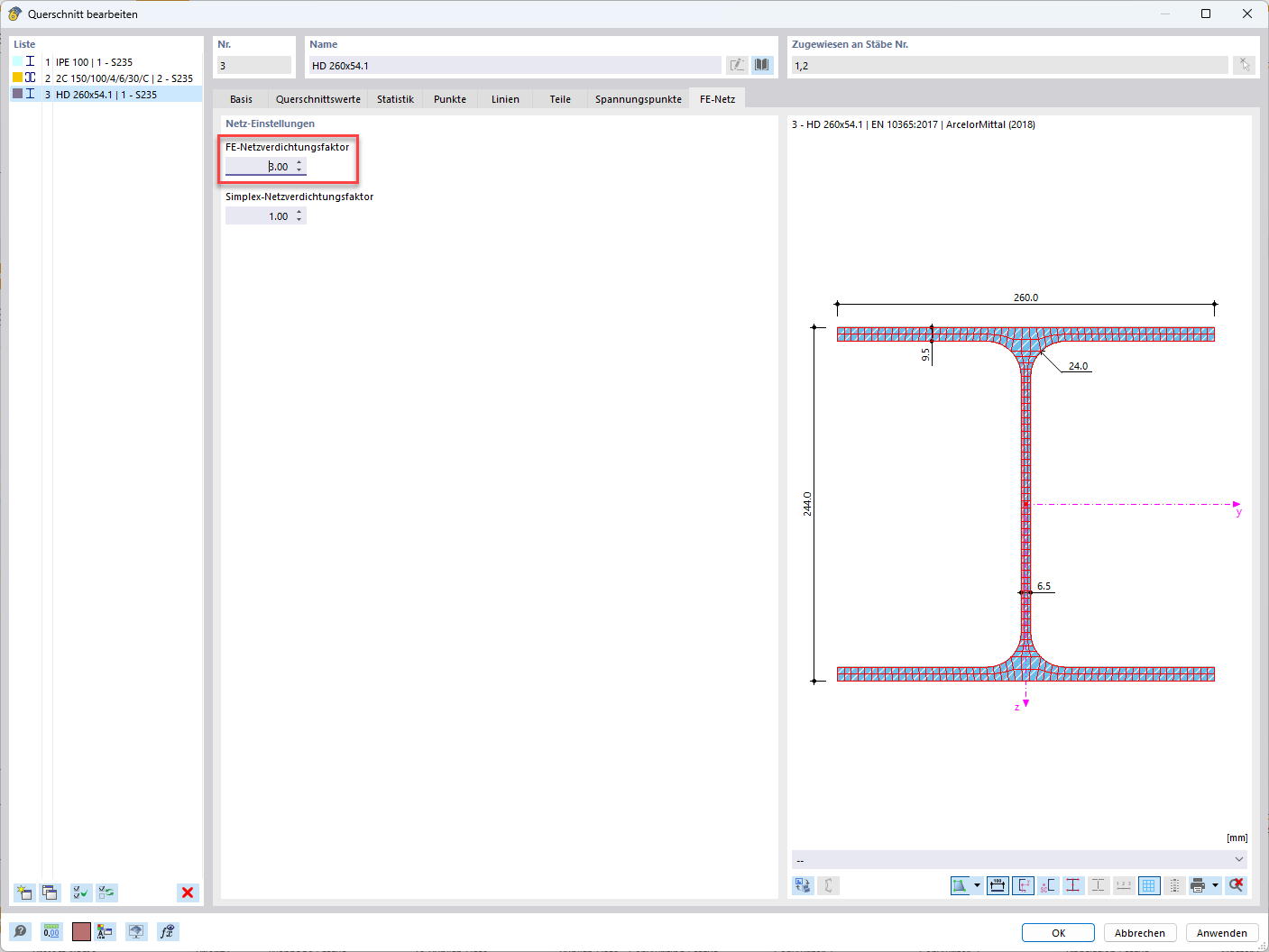Toggle the FE-mesh grid display in the viewport

pyautogui.click(x=1149, y=885)
